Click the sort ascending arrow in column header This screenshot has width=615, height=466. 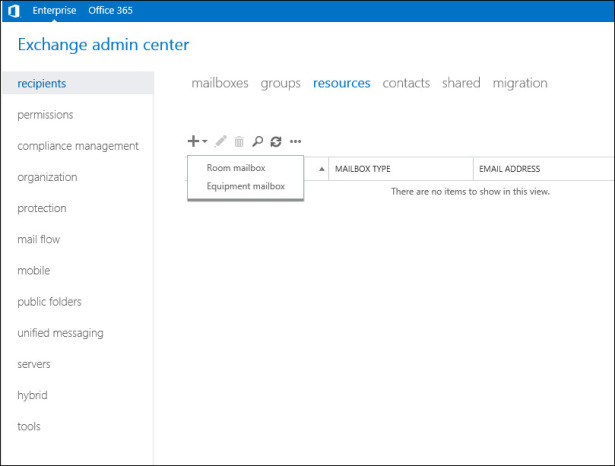(x=322, y=169)
